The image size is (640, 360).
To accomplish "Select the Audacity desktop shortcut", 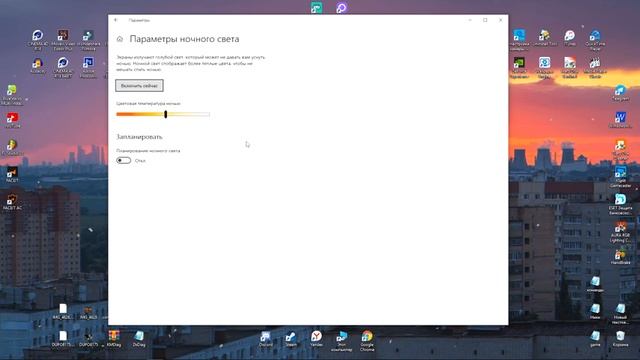I will pyautogui.click(x=38, y=65).
